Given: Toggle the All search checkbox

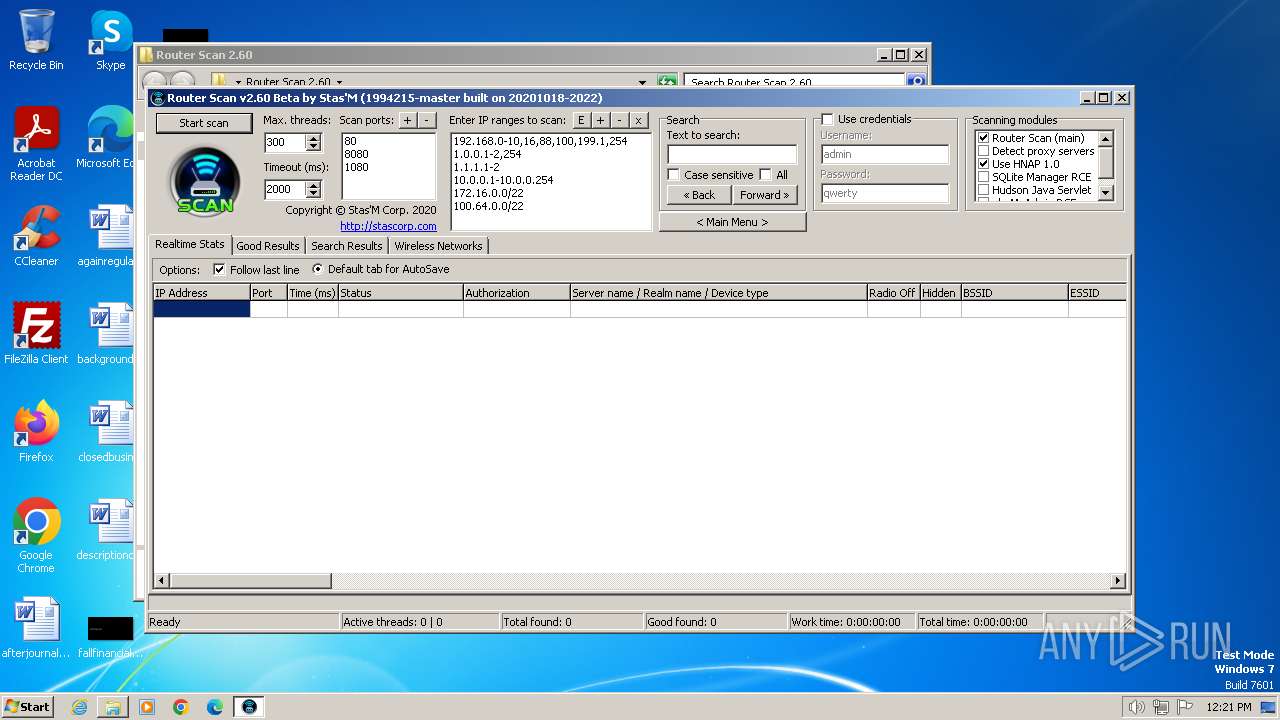Looking at the screenshot, I should click(765, 175).
